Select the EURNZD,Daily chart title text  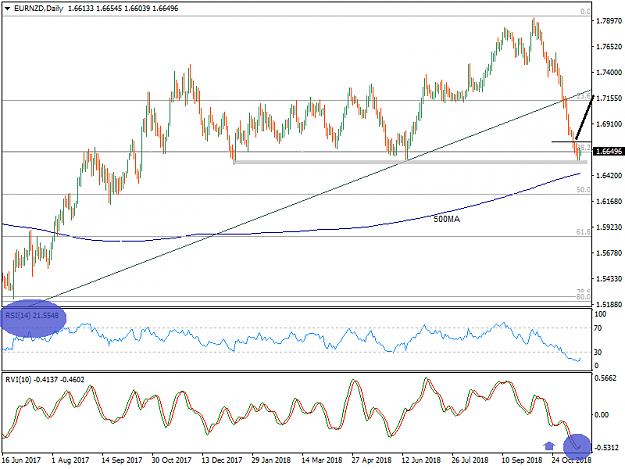tap(39, 8)
